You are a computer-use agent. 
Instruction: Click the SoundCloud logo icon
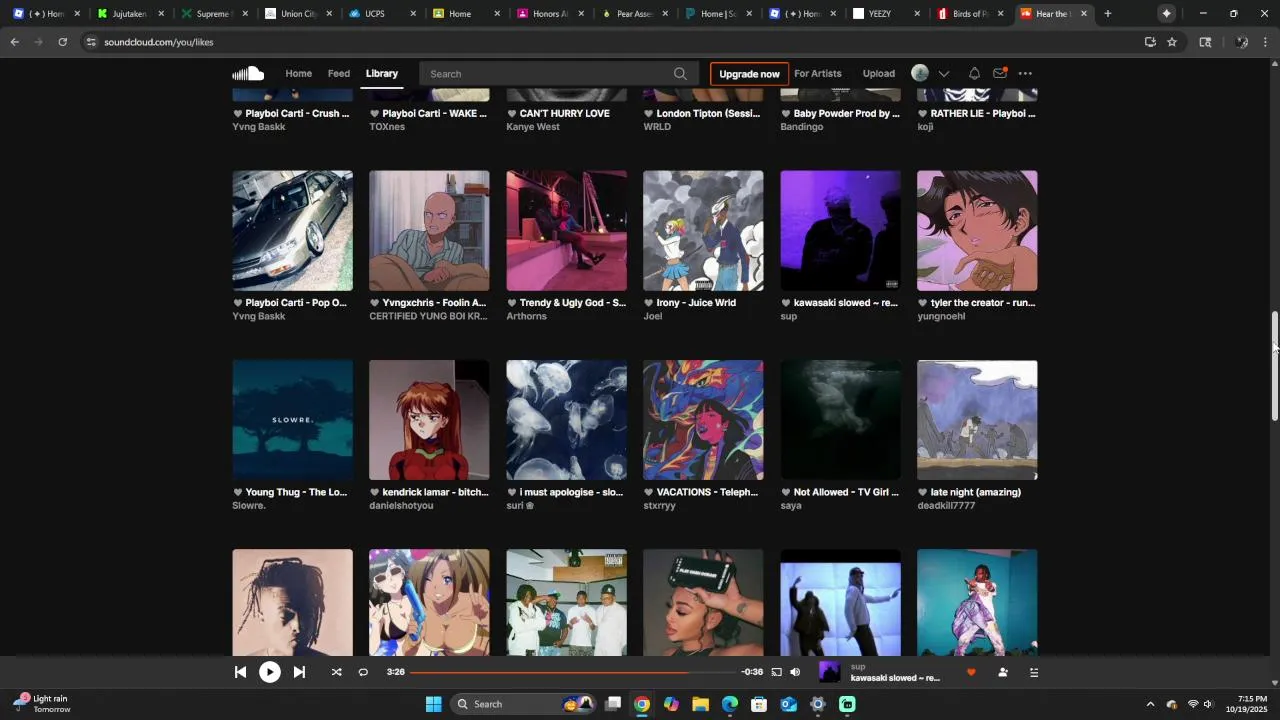(x=248, y=74)
